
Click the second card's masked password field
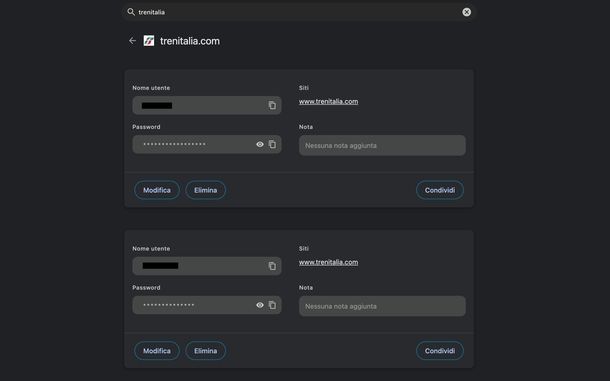(207, 305)
